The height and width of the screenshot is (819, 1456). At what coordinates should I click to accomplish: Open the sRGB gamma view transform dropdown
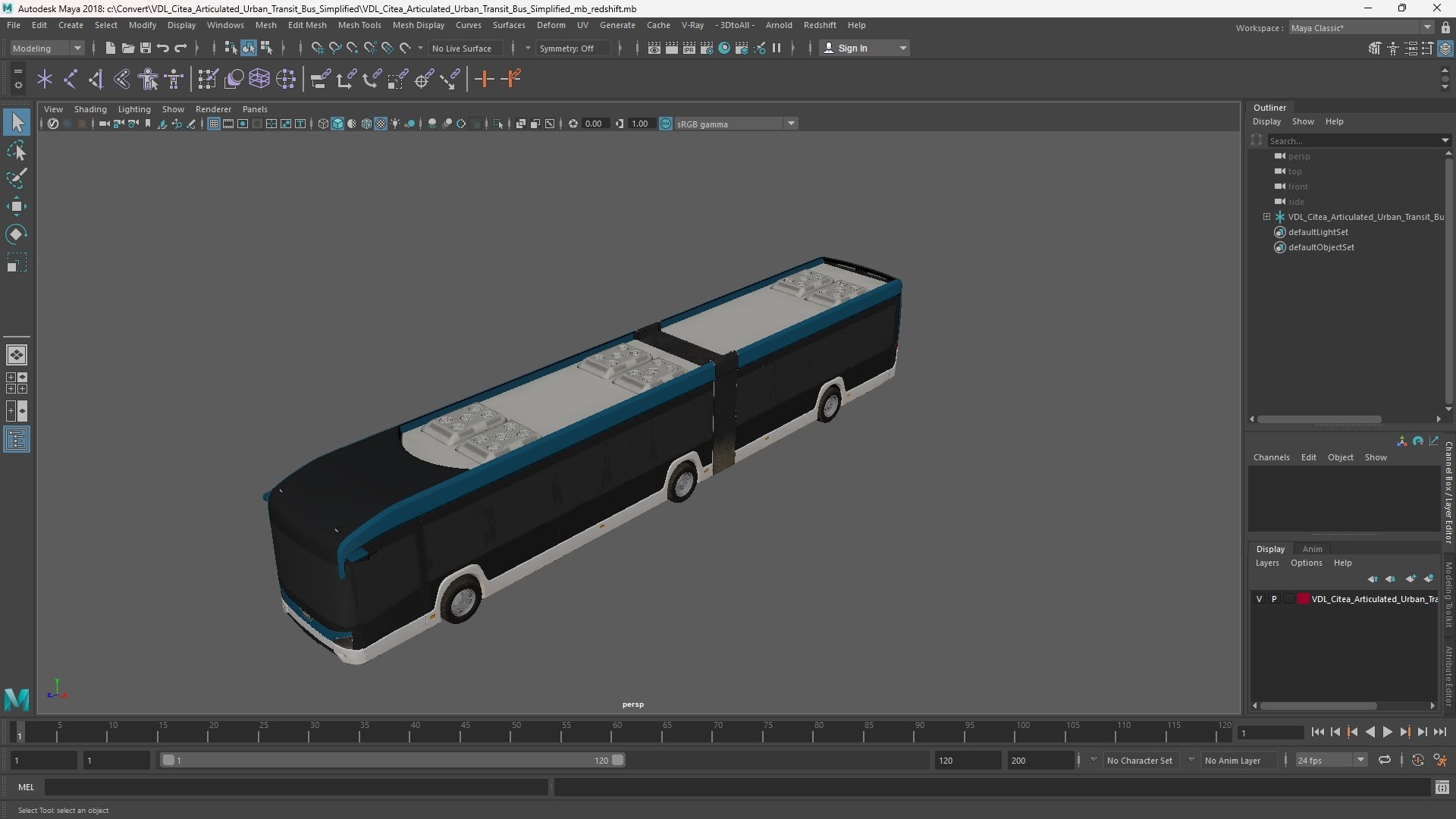pyautogui.click(x=736, y=124)
